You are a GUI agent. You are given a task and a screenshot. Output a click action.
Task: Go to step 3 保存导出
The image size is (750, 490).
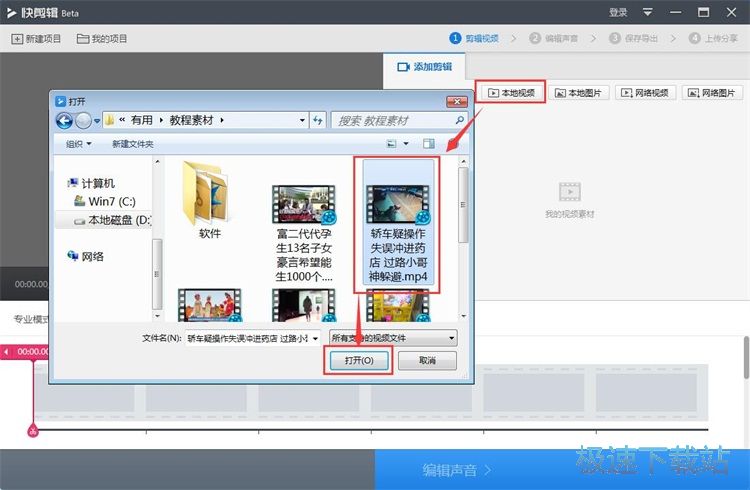coord(633,38)
